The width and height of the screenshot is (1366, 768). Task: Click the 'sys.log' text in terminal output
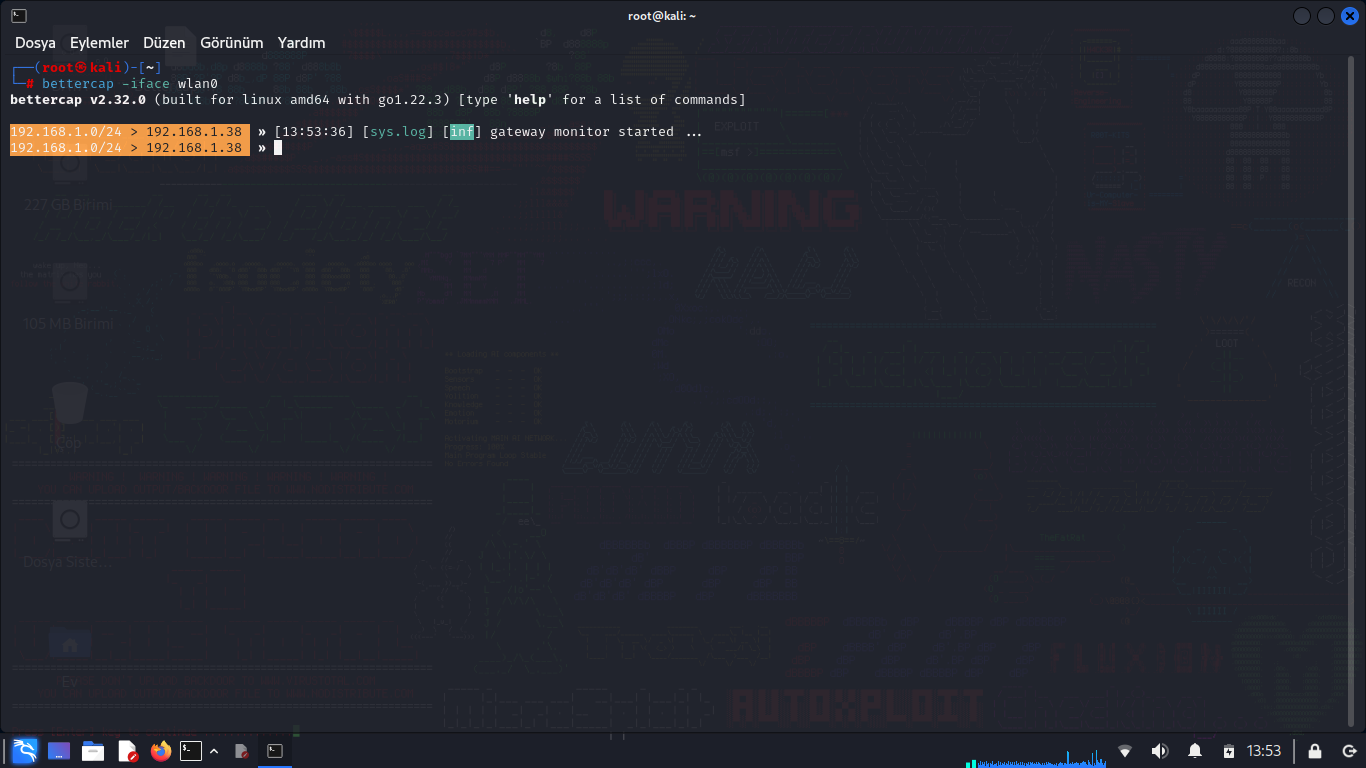(x=398, y=132)
